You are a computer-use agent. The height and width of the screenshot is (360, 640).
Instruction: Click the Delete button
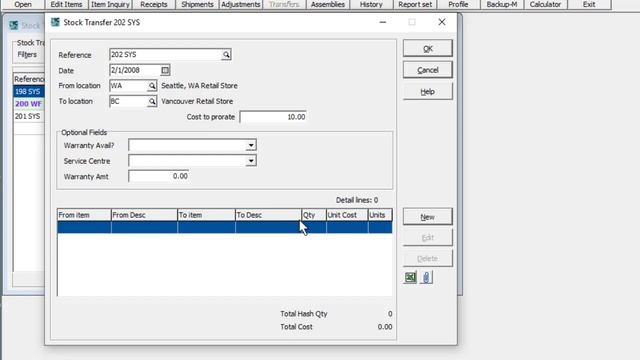pyautogui.click(x=427, y=259)
